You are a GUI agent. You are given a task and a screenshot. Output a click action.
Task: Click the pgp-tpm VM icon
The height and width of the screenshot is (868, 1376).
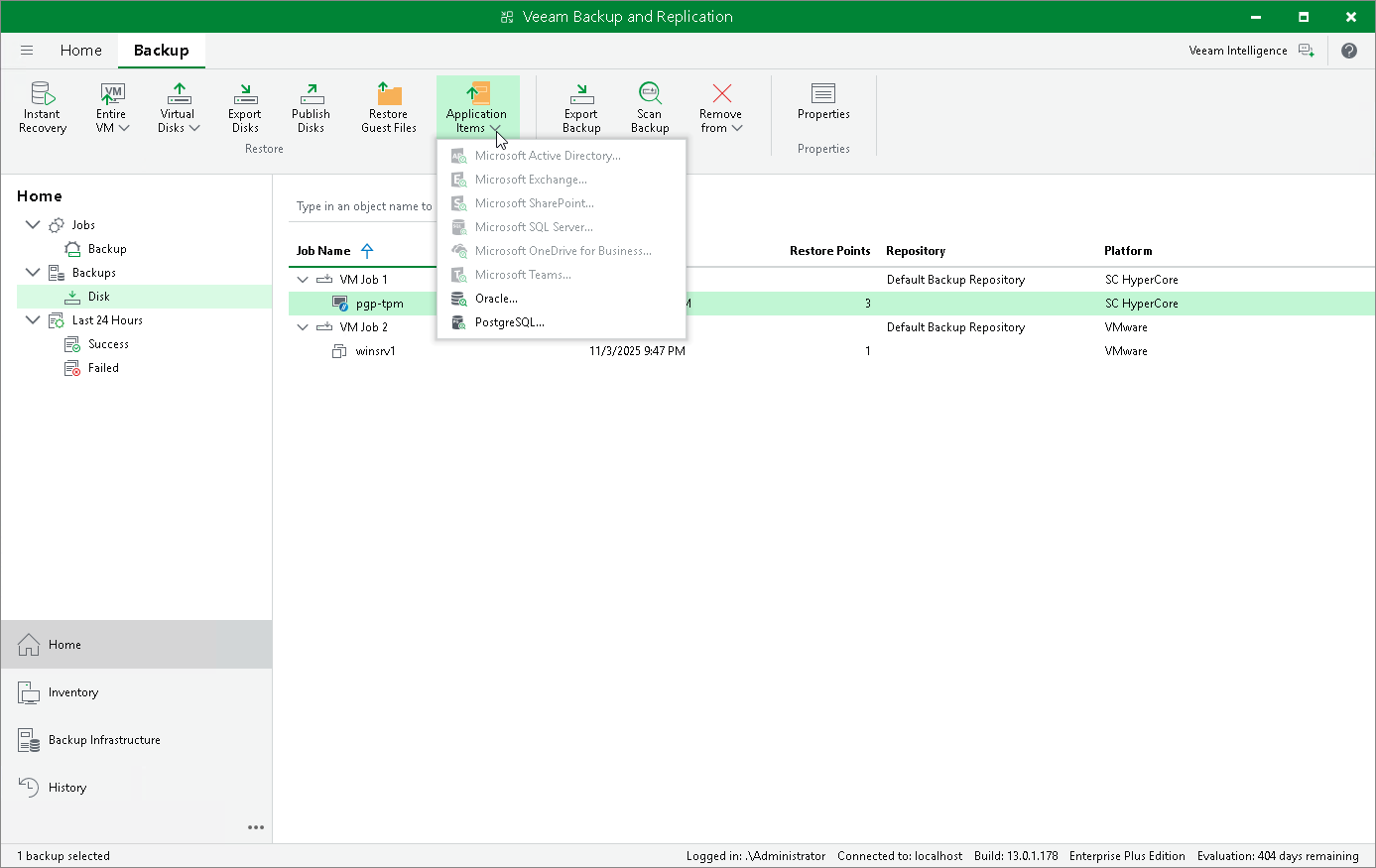[340, 304]
